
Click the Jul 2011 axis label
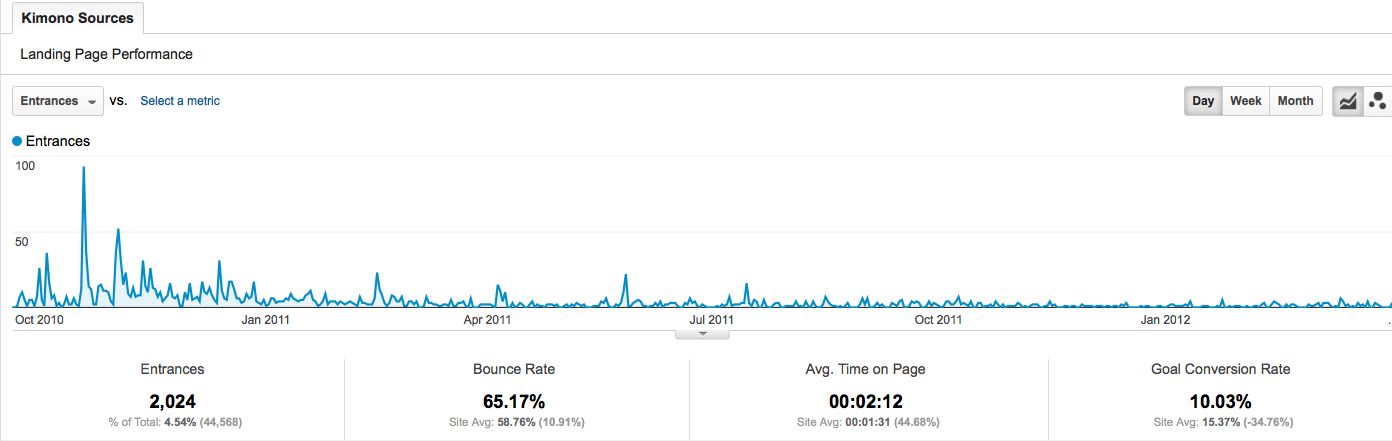click(710, 320)
